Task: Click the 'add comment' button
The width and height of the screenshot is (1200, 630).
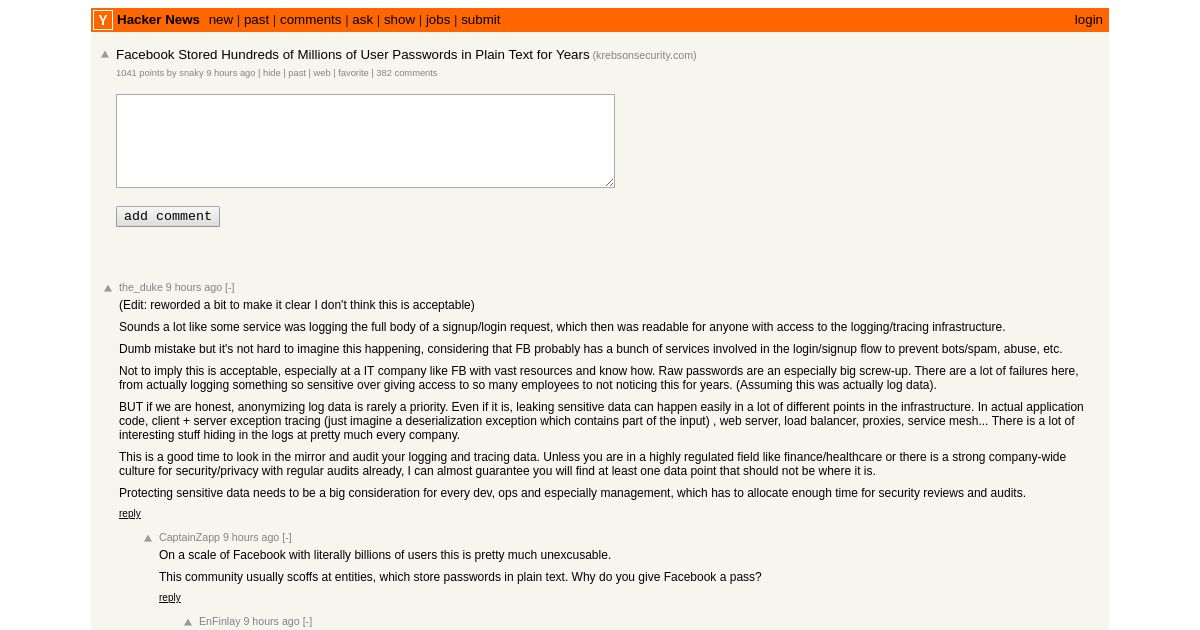Action: coord(168,216)
